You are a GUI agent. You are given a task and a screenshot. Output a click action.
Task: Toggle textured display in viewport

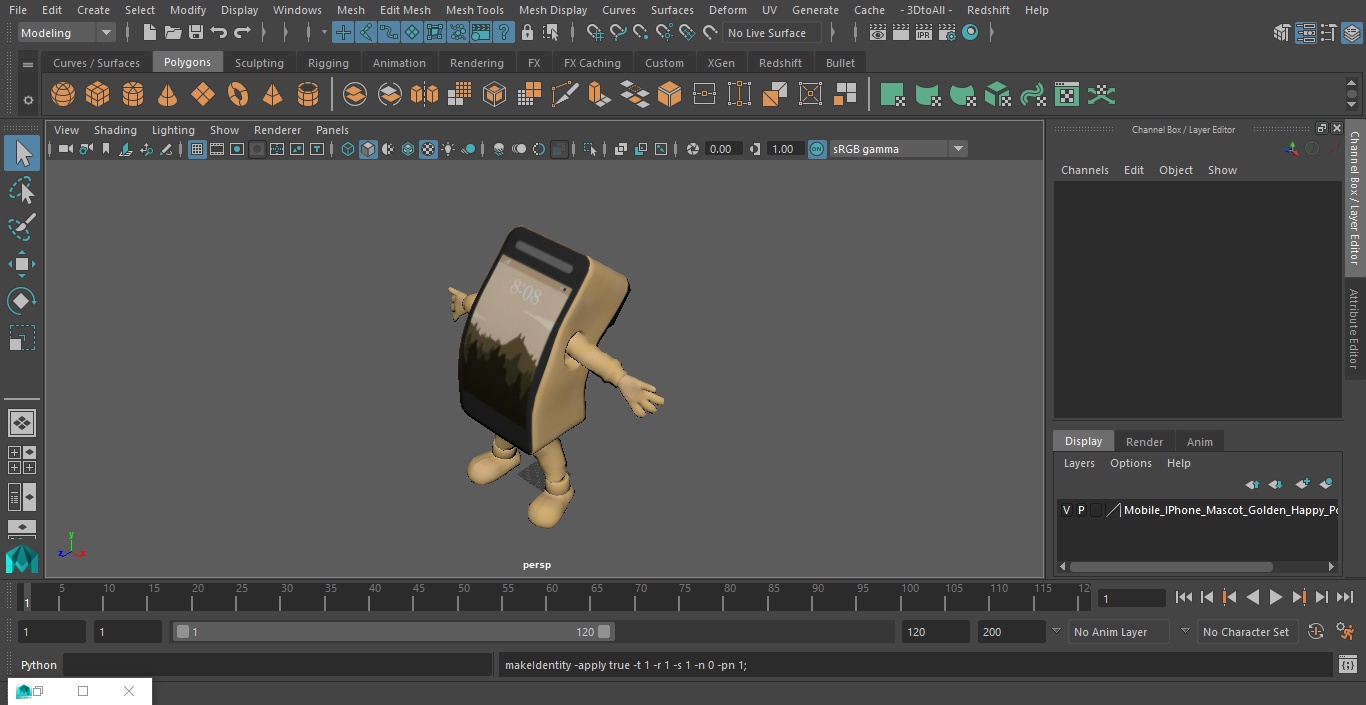(x=428, y=149)
